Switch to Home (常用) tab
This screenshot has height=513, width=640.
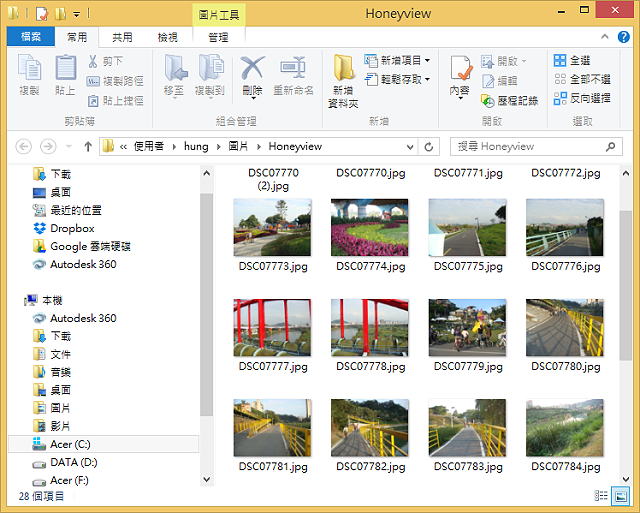tap(77, 38)
